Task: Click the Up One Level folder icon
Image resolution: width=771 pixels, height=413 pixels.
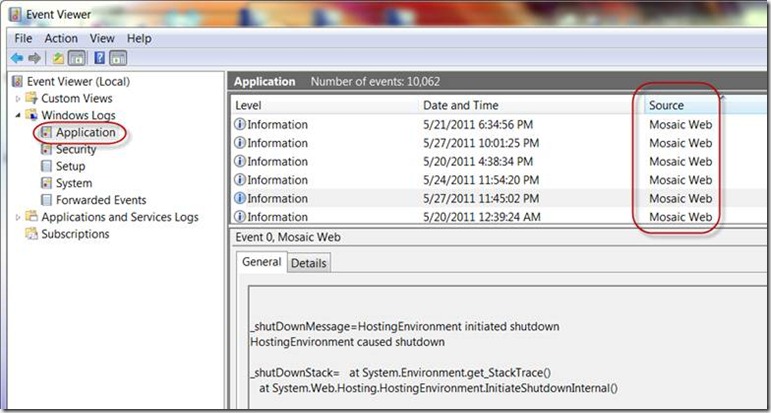Action: 58,58
